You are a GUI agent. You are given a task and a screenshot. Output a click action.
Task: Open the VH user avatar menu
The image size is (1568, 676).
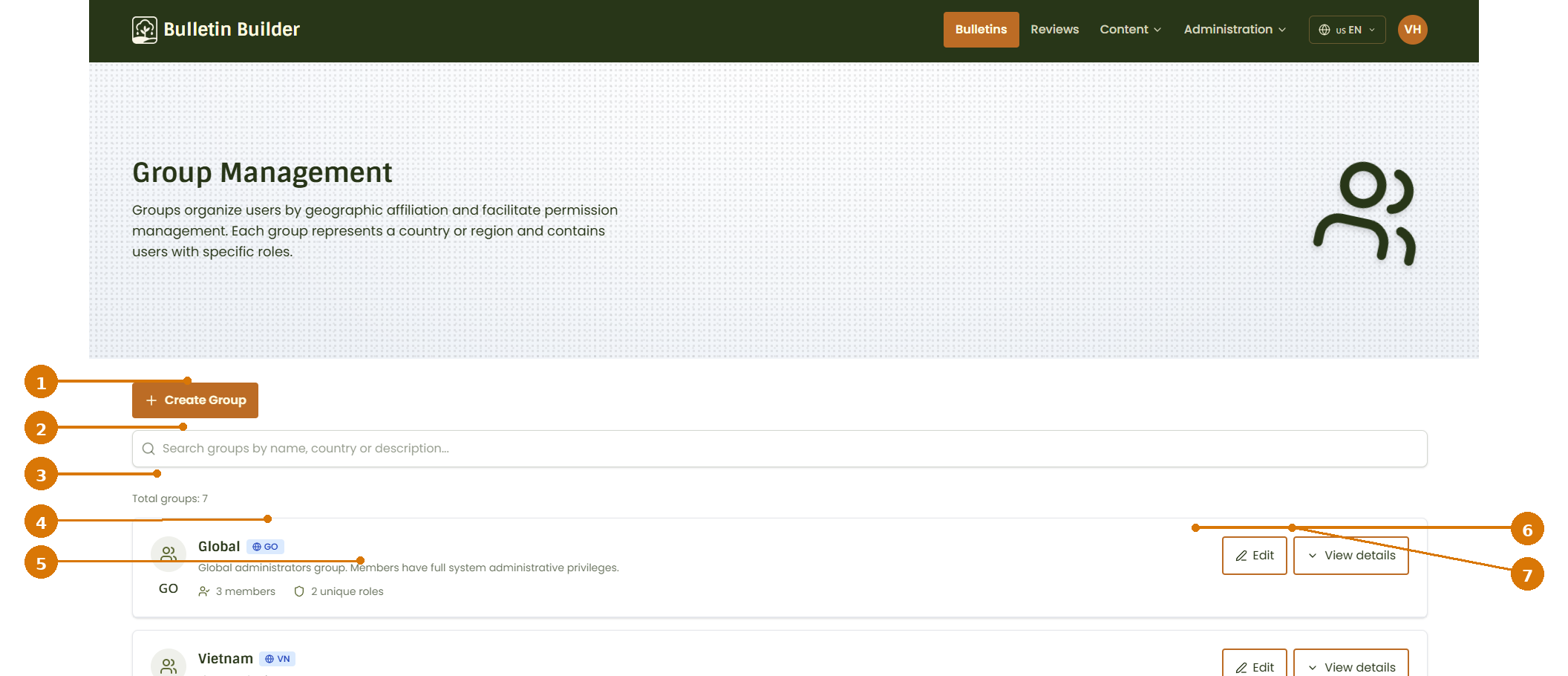point(1412,30)
